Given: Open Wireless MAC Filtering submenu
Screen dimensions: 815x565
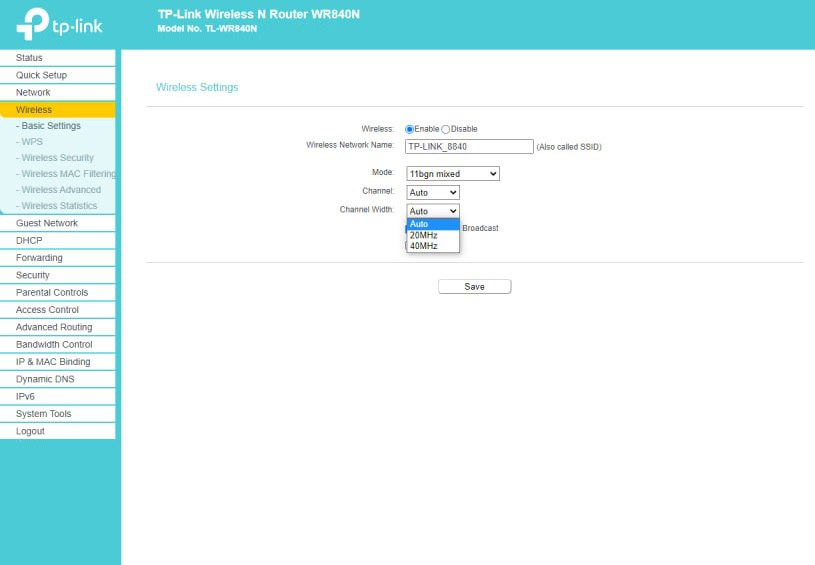Looking at the screenshot, I should tap(65, 174).
